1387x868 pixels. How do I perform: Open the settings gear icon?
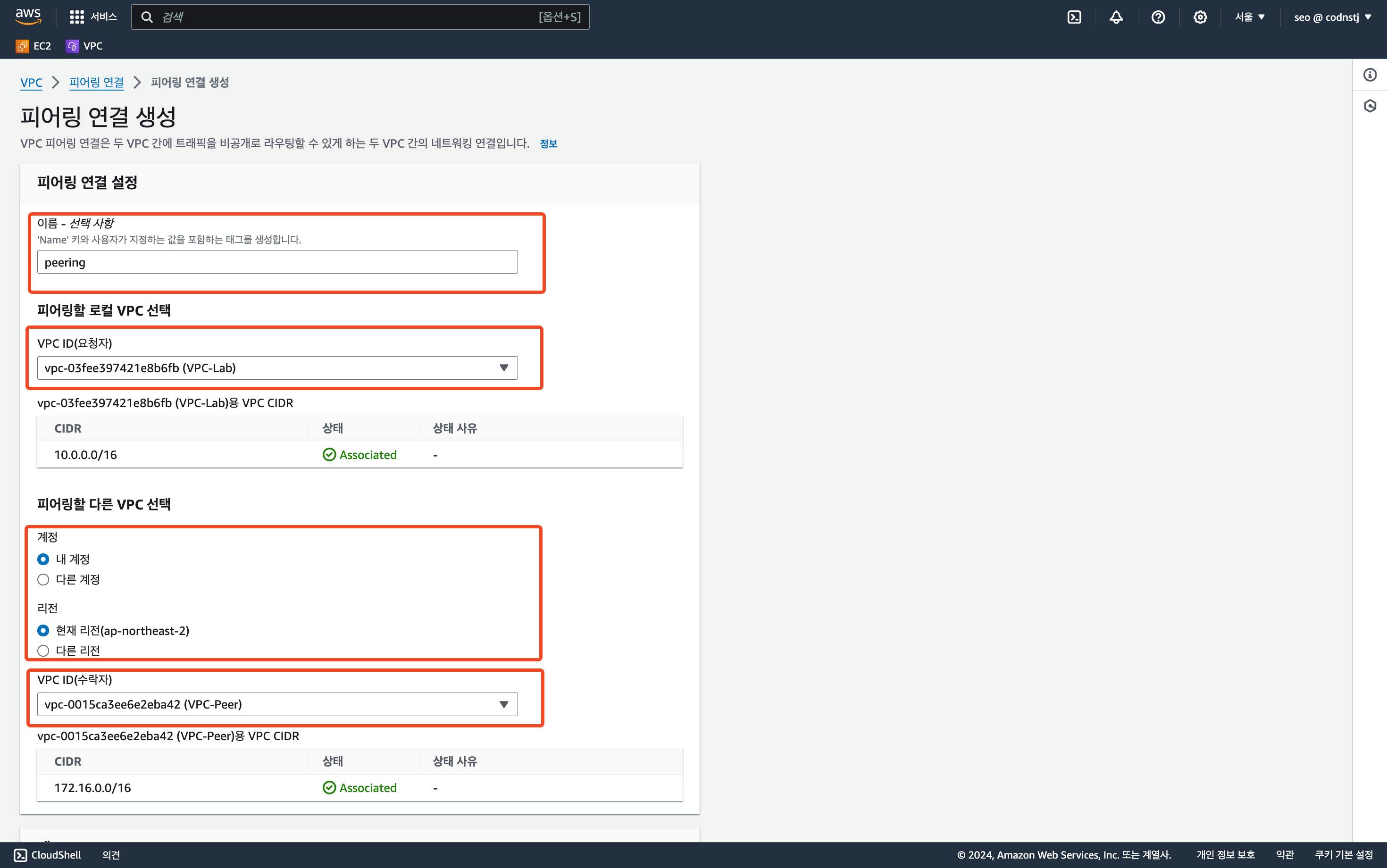[x=1199, y=17]
